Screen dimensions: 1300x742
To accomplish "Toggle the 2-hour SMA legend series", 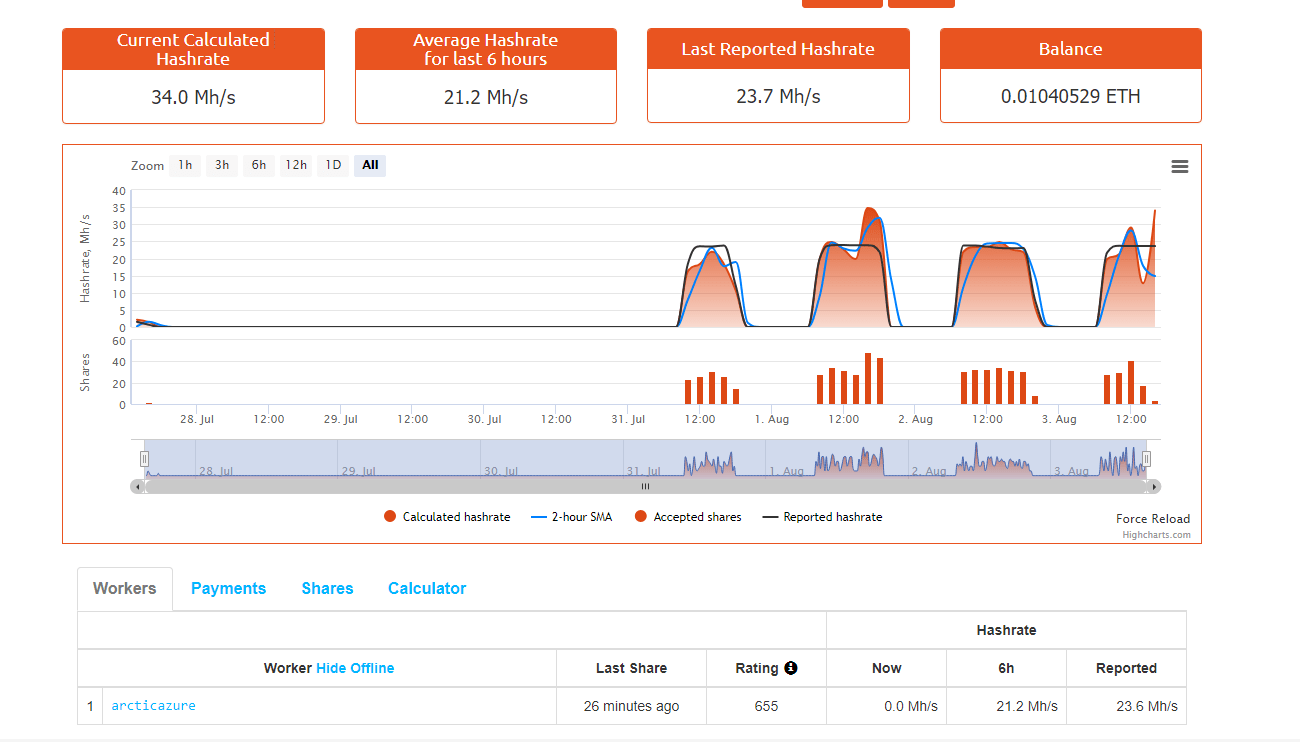I will point(573,517).
